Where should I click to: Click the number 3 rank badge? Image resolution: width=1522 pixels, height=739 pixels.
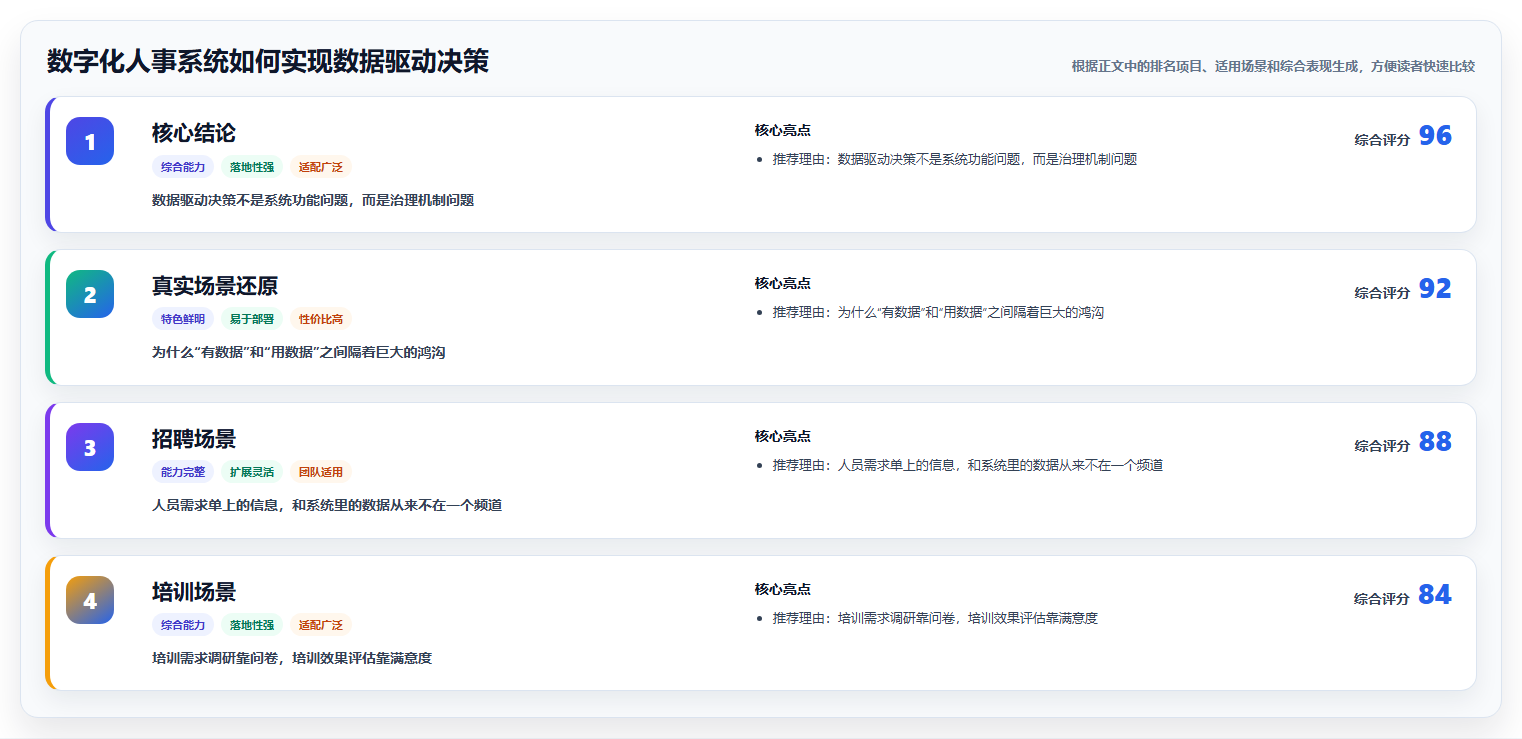[90, 447]
